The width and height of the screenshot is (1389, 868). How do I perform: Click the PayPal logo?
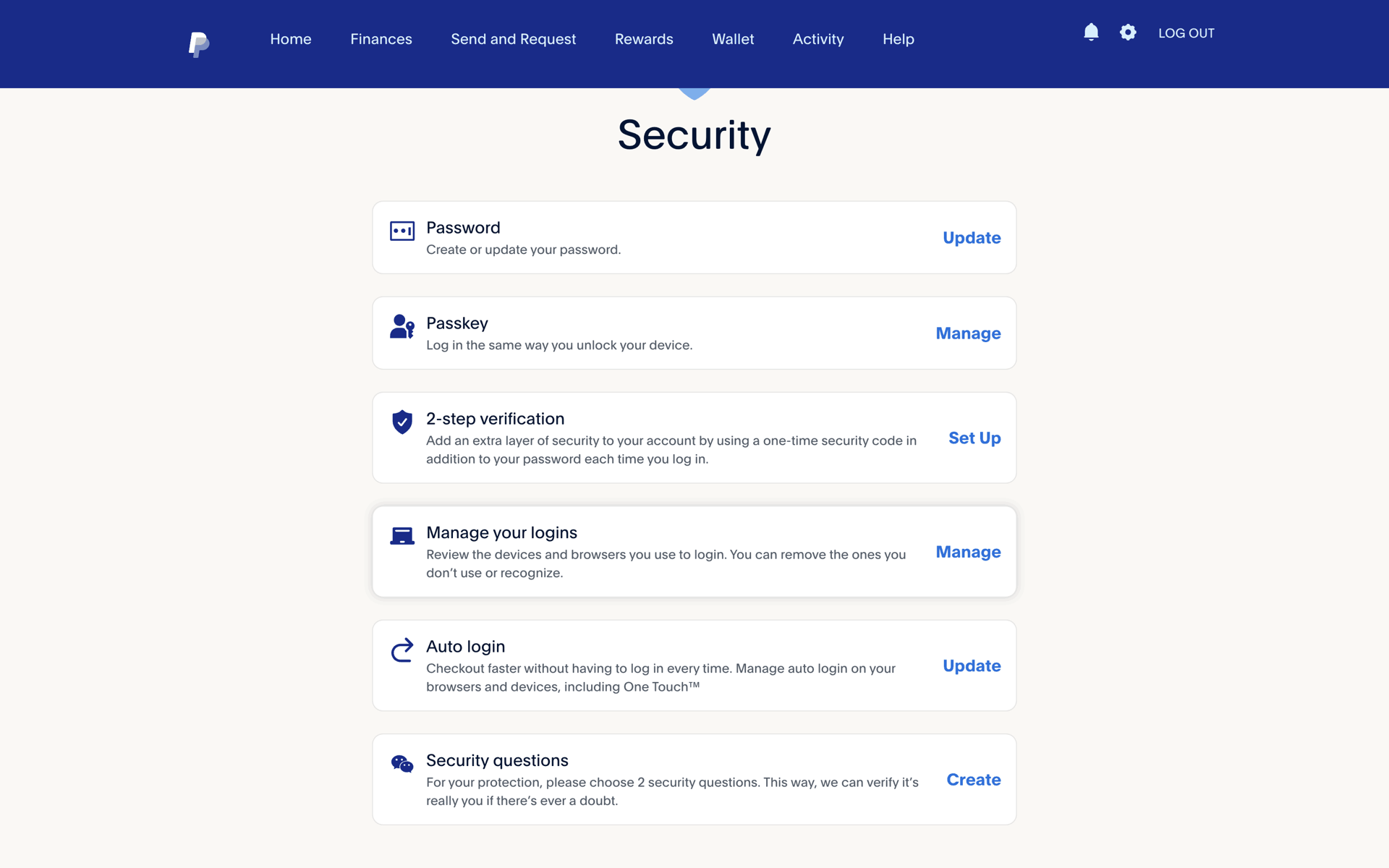[199, 45]
